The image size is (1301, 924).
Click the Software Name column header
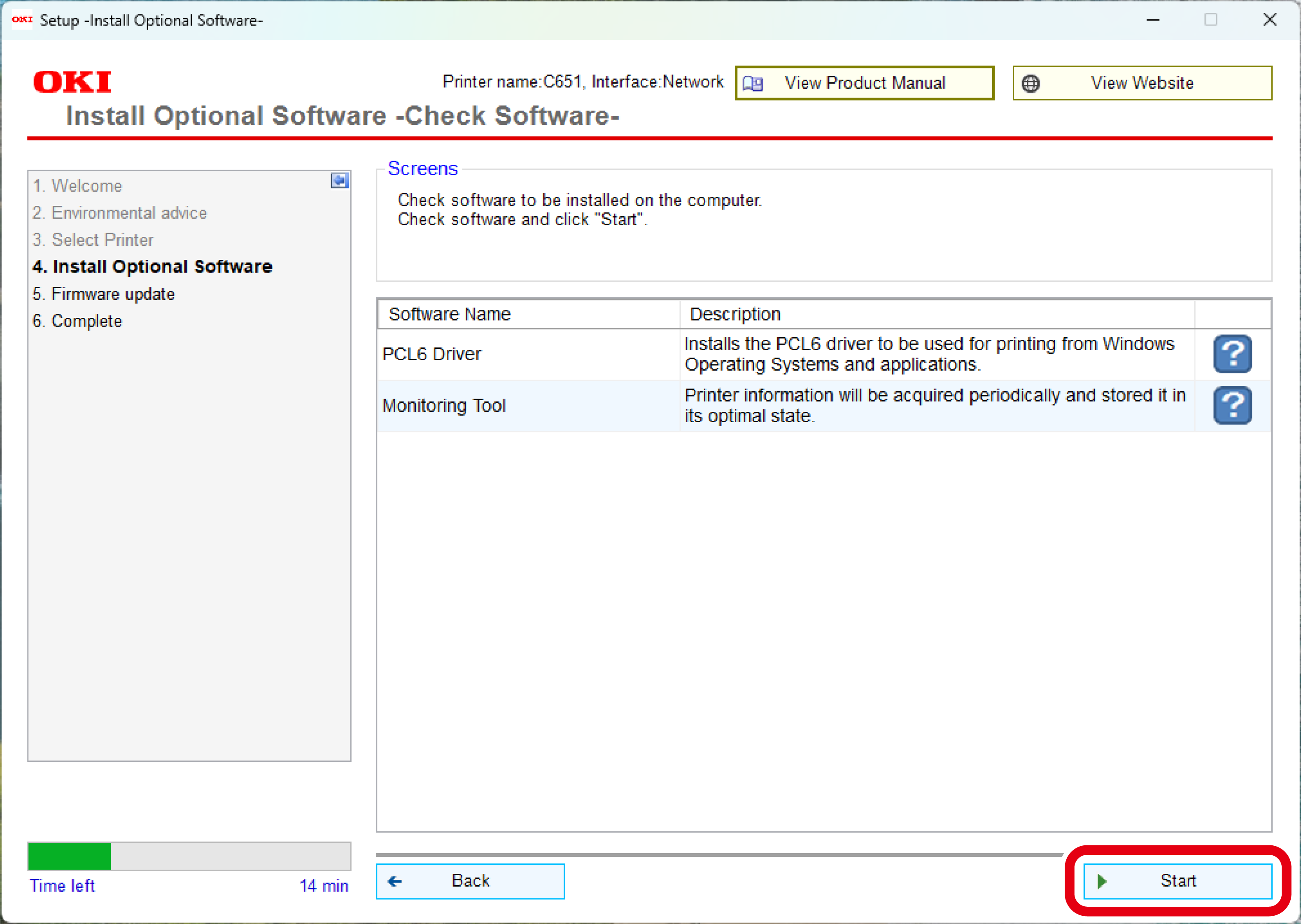[x=529, y=314]
